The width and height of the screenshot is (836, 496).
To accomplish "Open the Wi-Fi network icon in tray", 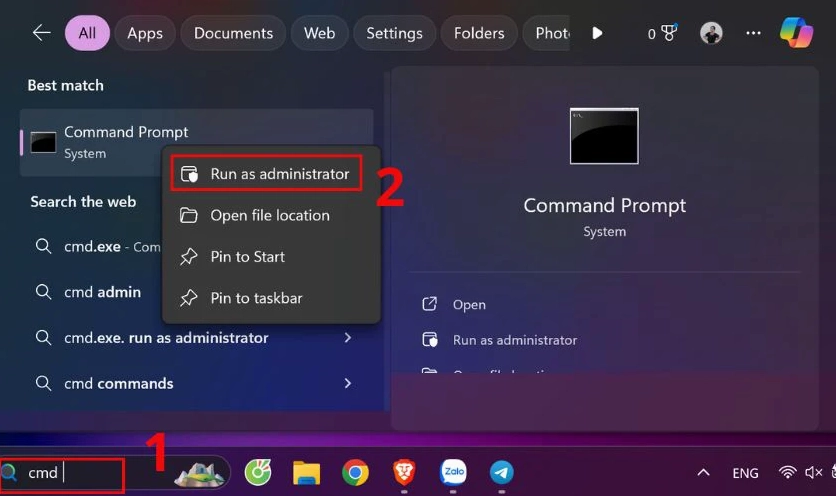I will coord(787,473).
